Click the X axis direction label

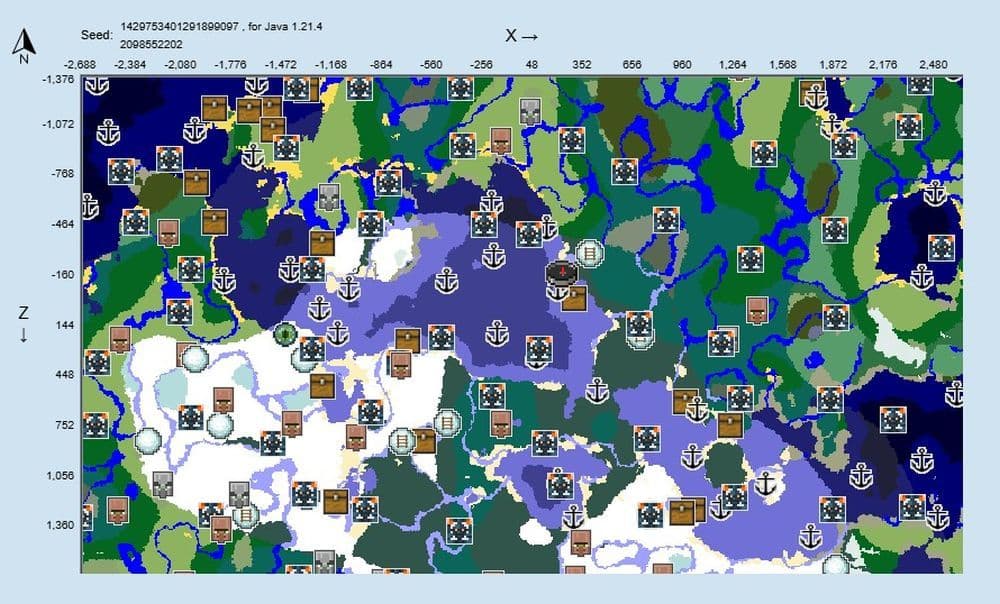[x=521, y=35]
